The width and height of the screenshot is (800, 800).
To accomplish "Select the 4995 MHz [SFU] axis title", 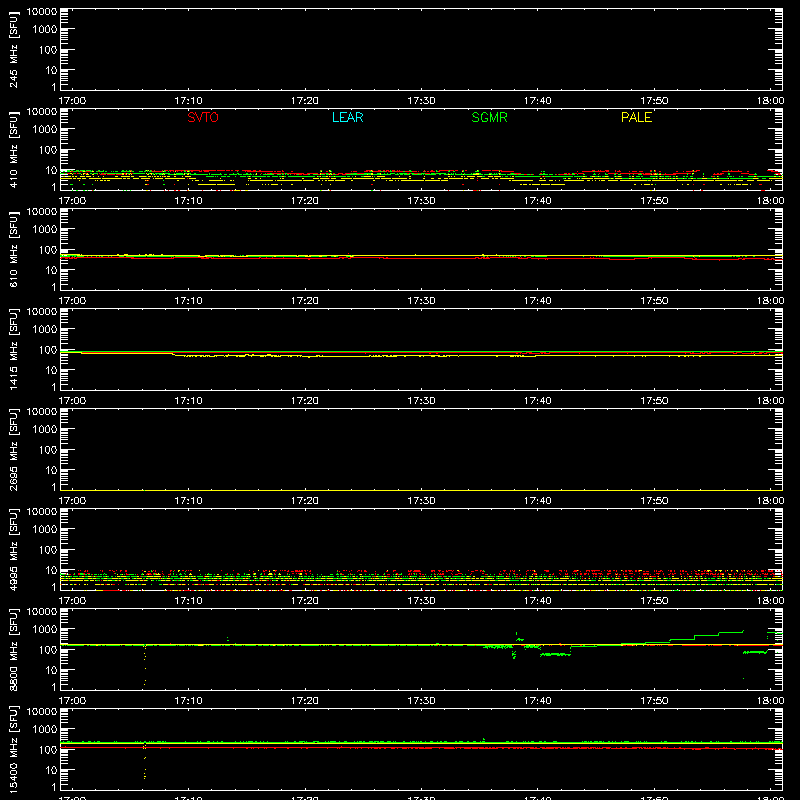I will click(x=13, y=549).
